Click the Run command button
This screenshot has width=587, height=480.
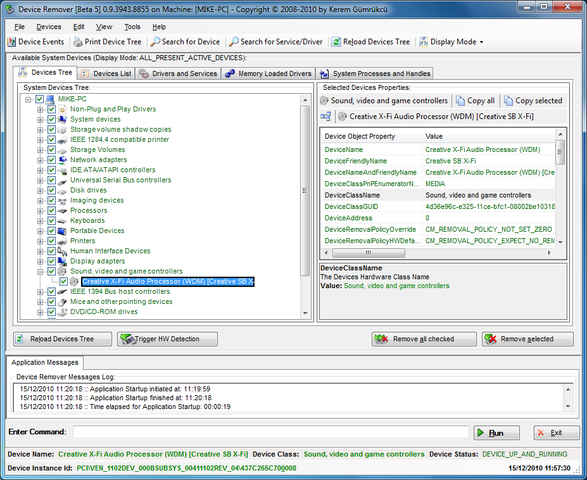496,433
